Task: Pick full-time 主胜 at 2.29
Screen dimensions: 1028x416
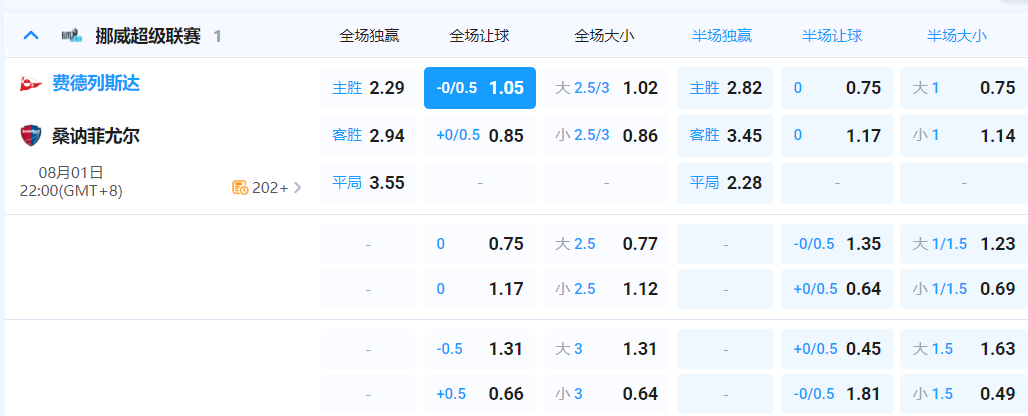Action: [368, 88]
